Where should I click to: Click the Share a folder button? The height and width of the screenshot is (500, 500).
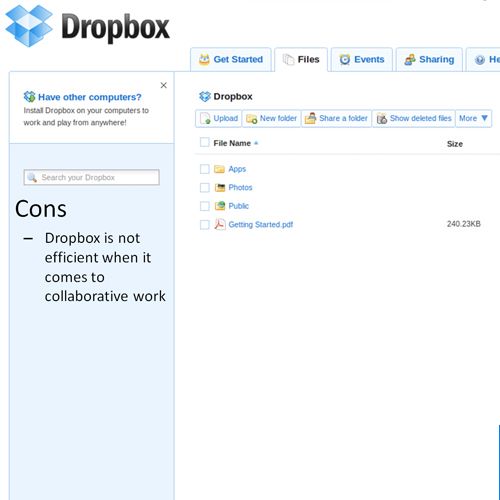click(x=336, y=118)
